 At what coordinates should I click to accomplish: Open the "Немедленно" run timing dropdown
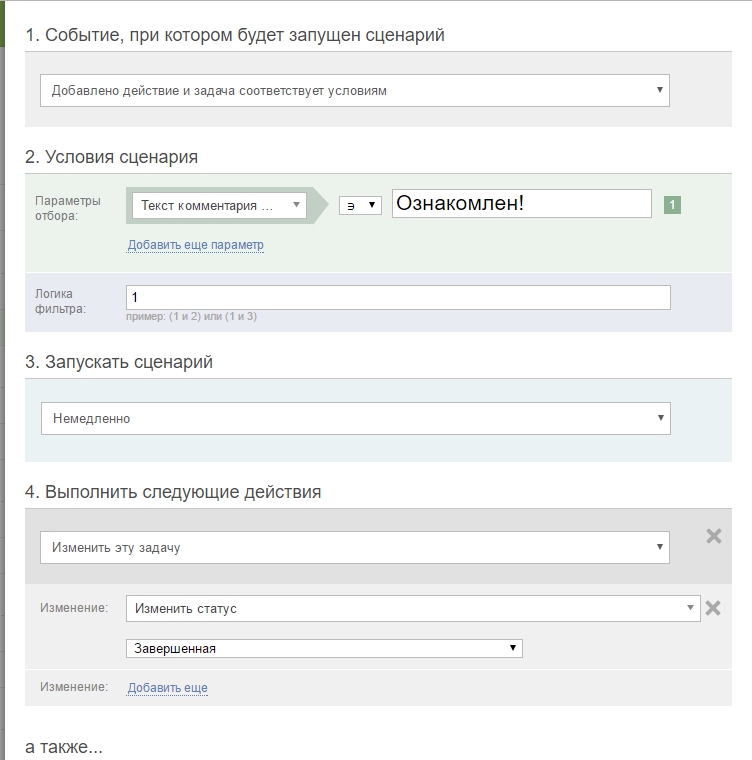tap(355, 419)
